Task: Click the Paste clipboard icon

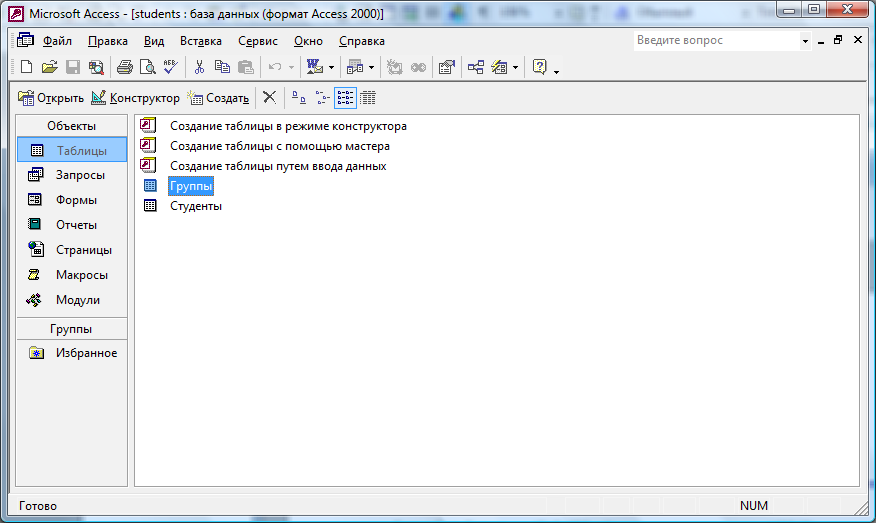Action: click(246, 67)
